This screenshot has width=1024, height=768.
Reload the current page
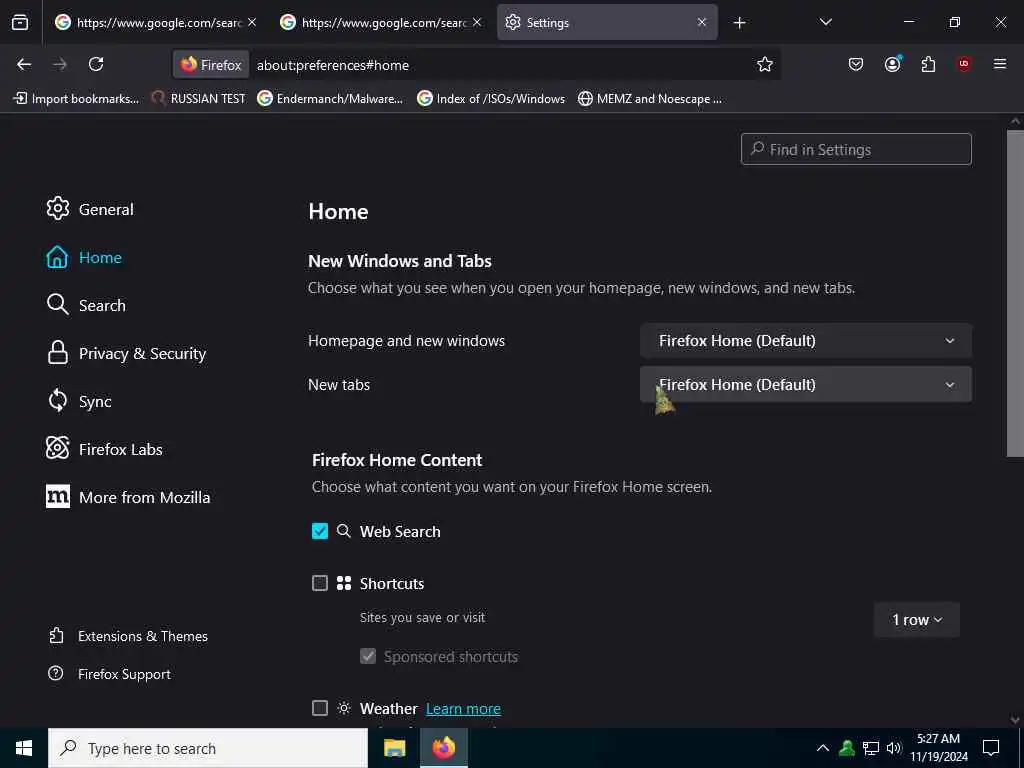[x=96, y=64]
